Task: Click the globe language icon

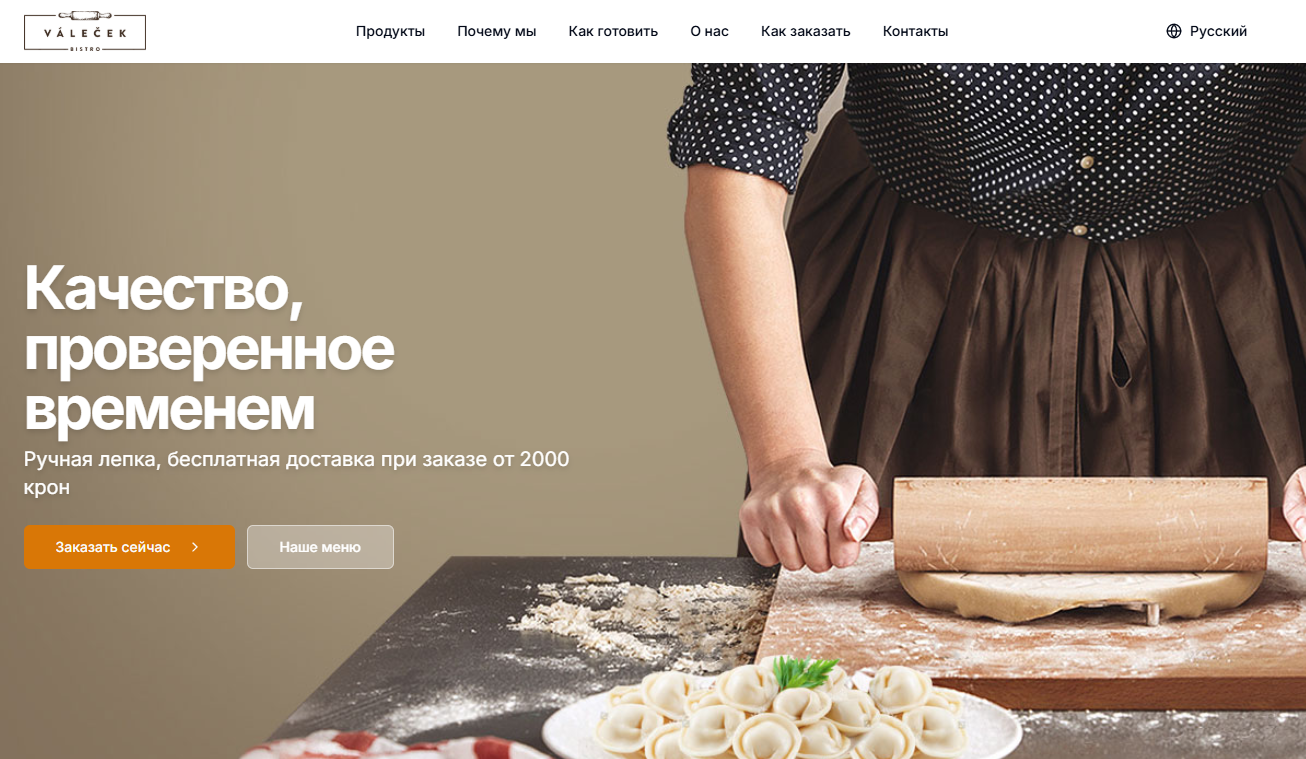Action: point(1174,31)
